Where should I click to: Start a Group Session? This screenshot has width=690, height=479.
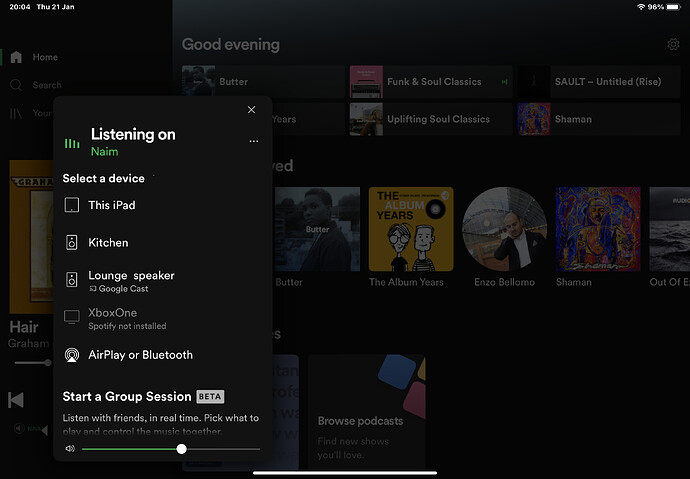point(127,396)
